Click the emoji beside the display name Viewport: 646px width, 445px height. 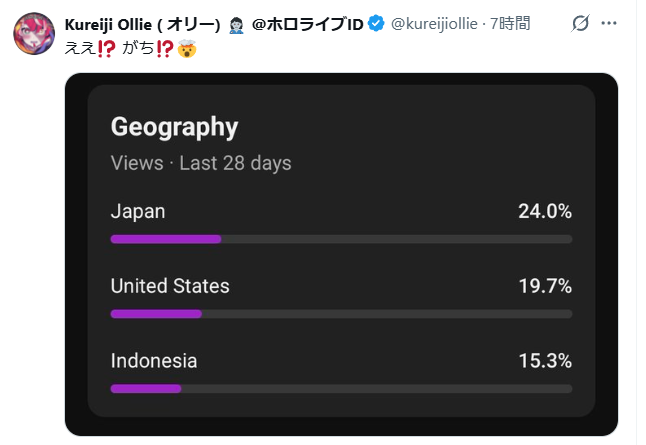(x=236, y=23)
